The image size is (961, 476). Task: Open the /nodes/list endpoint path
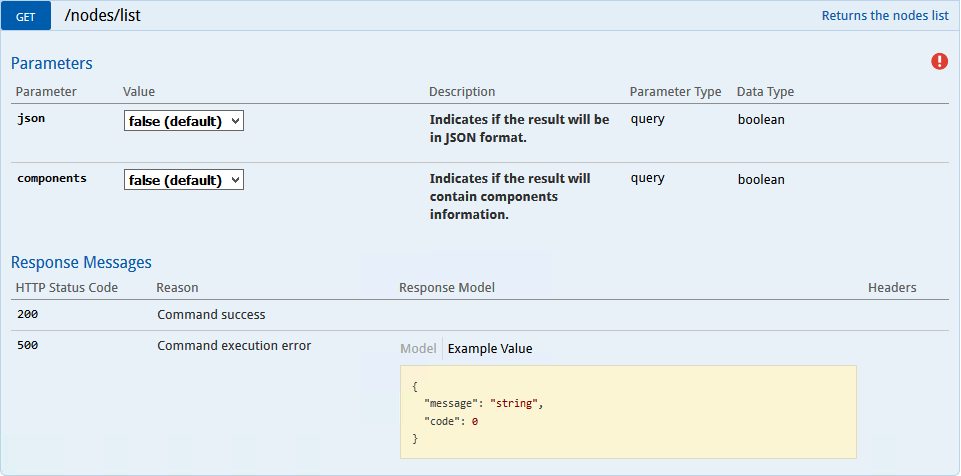point(102,15)
